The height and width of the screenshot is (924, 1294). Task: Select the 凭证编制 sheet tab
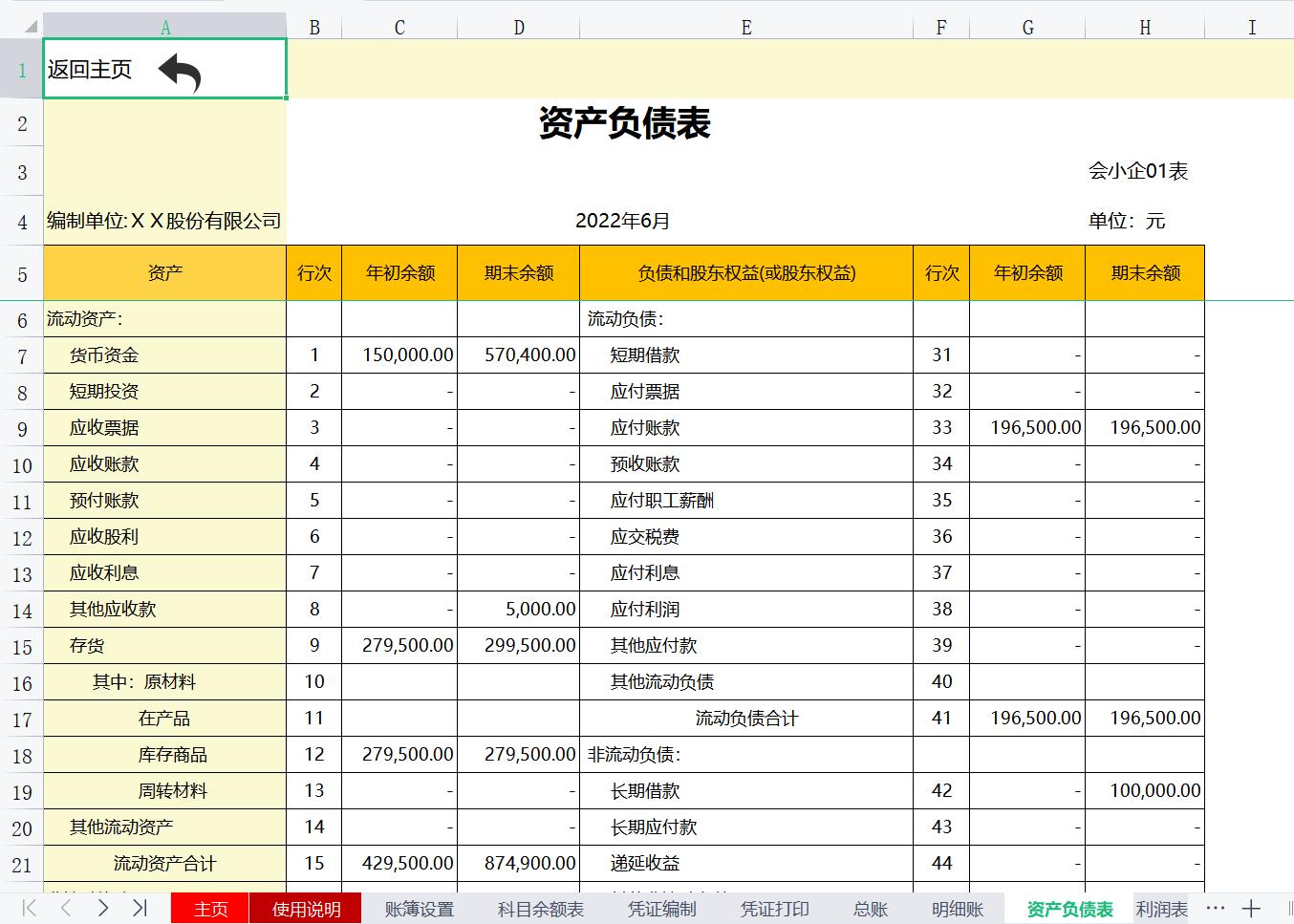[662, 909]
